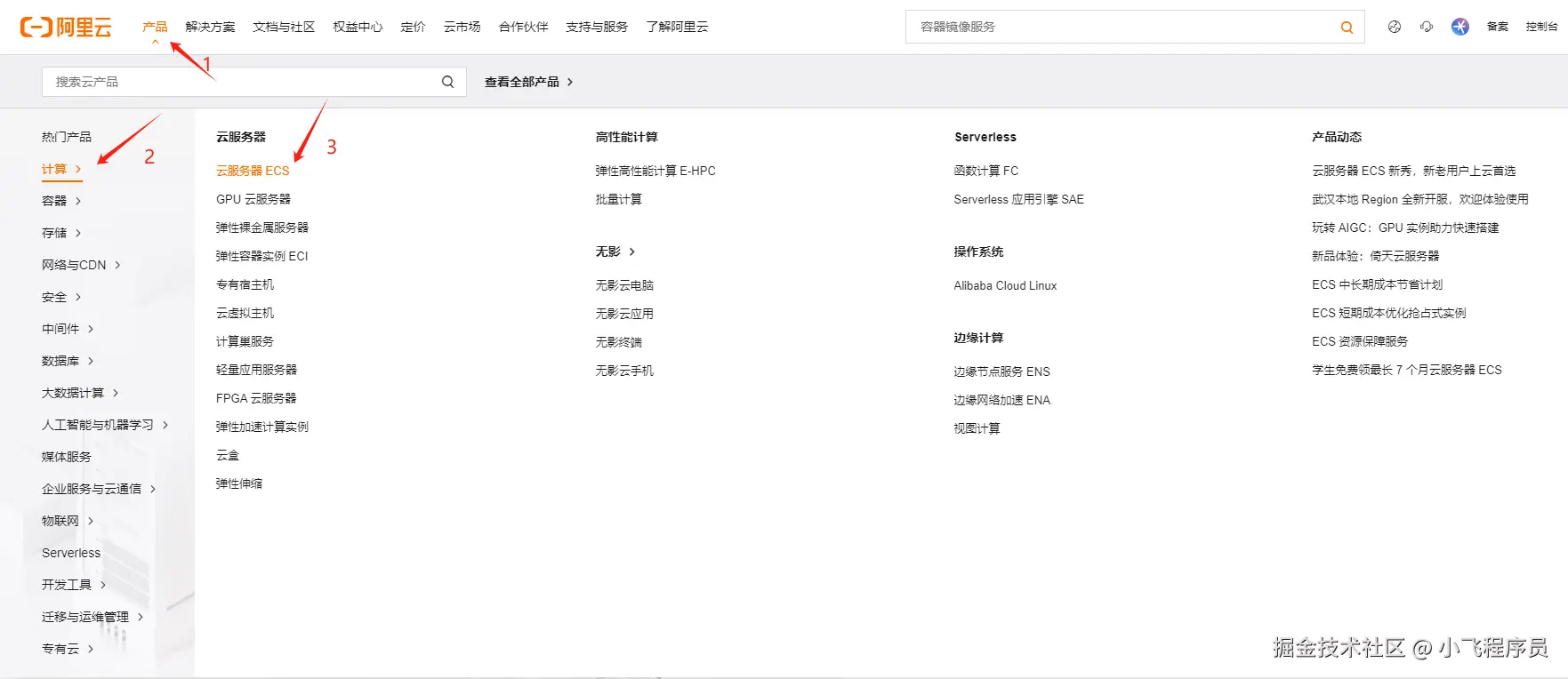Click the 备案 link in header
The width and height of the screenshot is (1568, 679).
(x=1498, y=27)
